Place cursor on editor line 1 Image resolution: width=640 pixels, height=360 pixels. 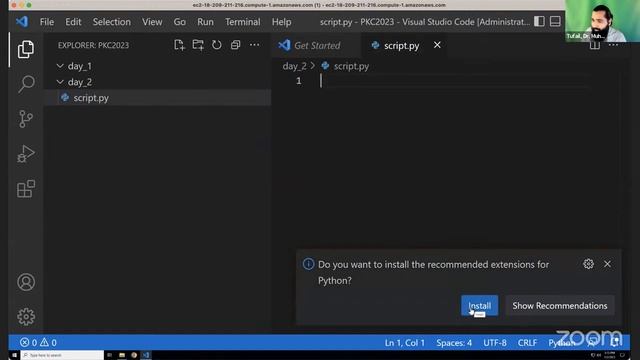click(x=453, y=81)
